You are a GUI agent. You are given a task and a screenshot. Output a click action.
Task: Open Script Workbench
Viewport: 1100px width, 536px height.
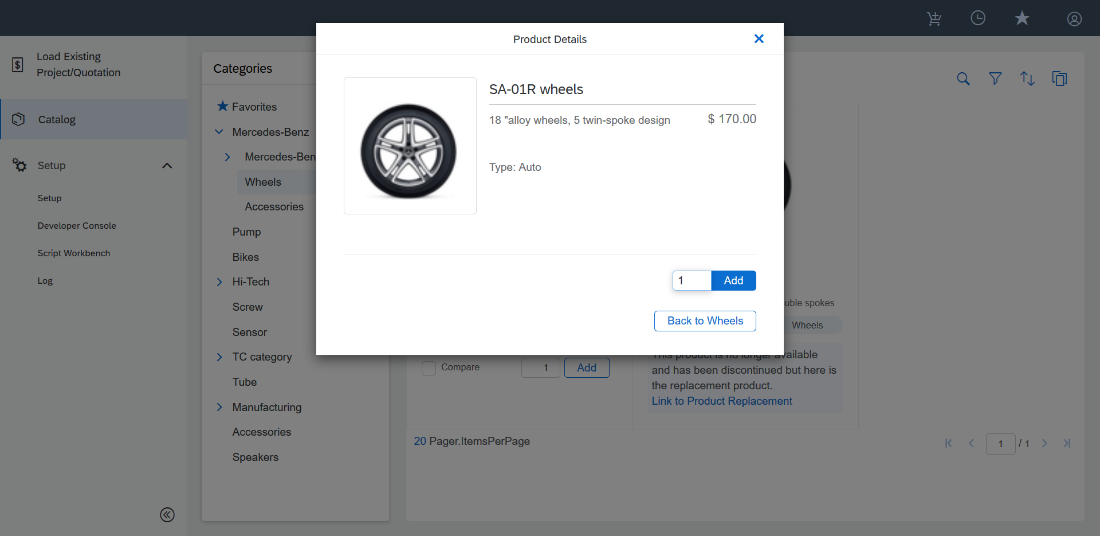coord(74,253)
